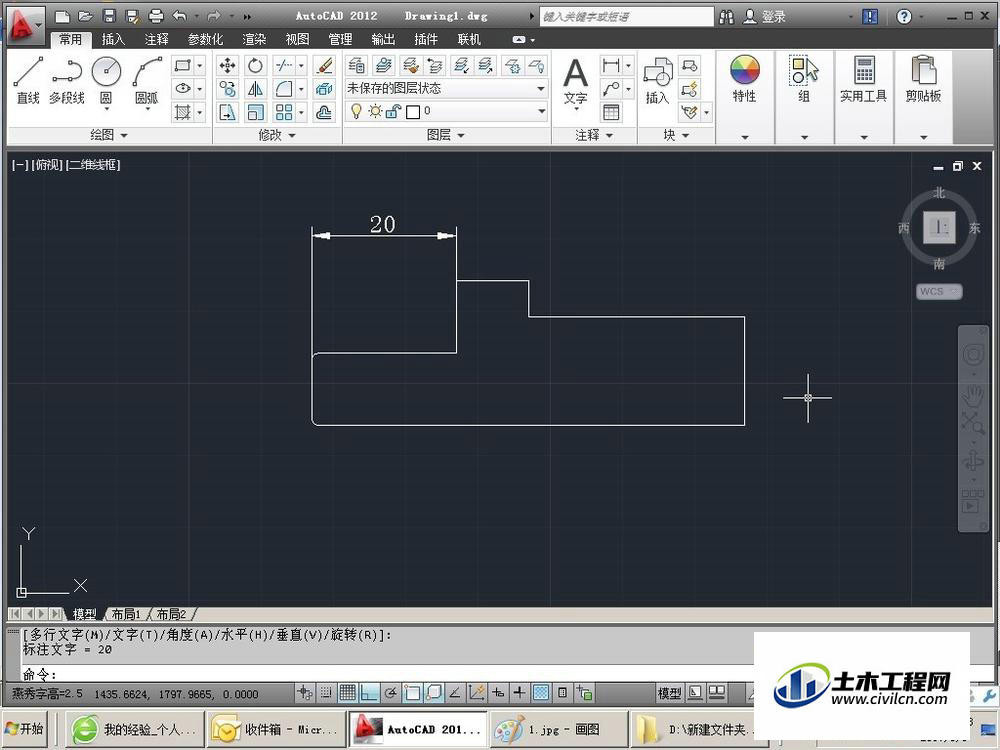This screenshot has height=750, width=1000.
Task: Toggle Ortho Mode in status bar
Action: coord(369,693)
